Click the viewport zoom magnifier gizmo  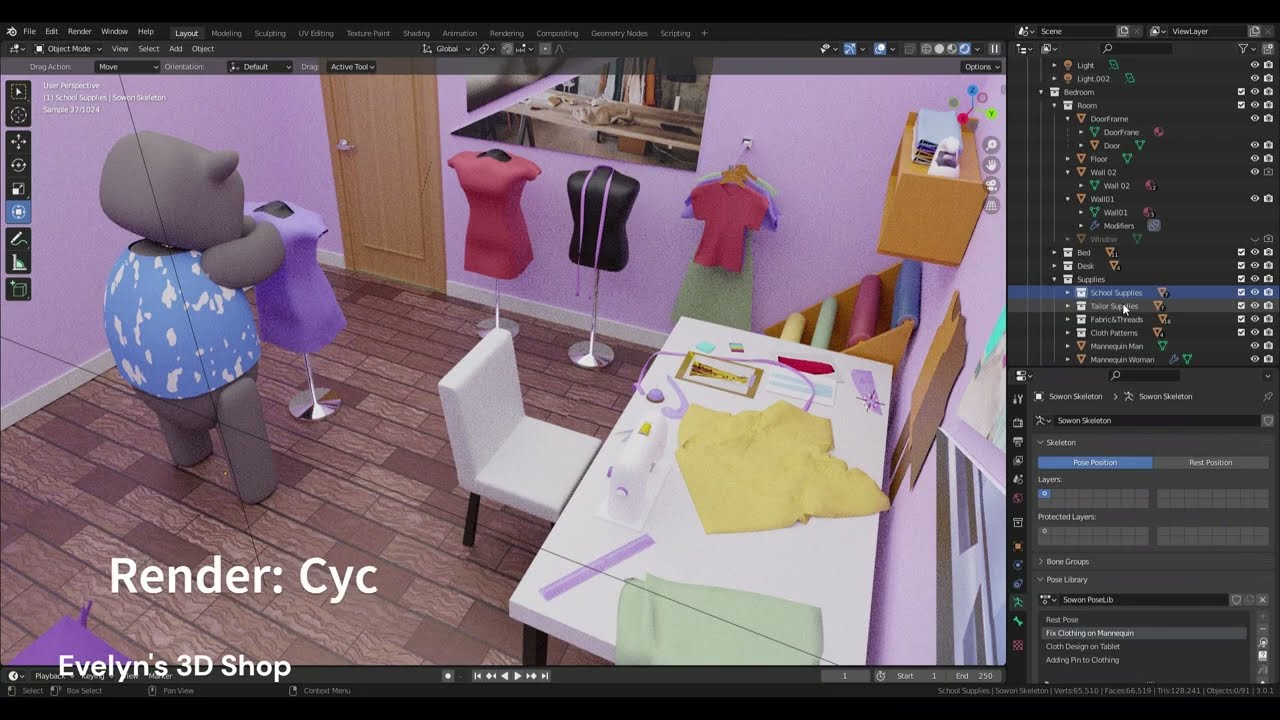(992, 145)
